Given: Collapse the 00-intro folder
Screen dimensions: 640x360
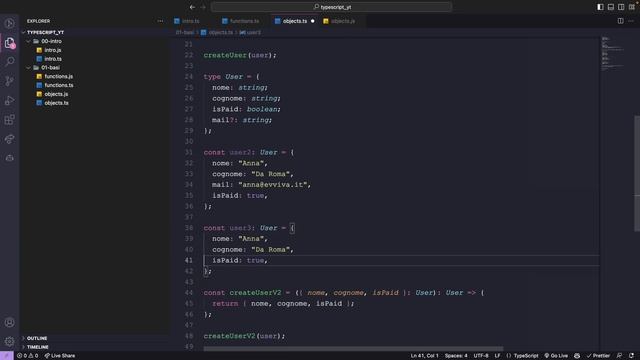Looking at the screenshot, I should (x=51, y=41).
